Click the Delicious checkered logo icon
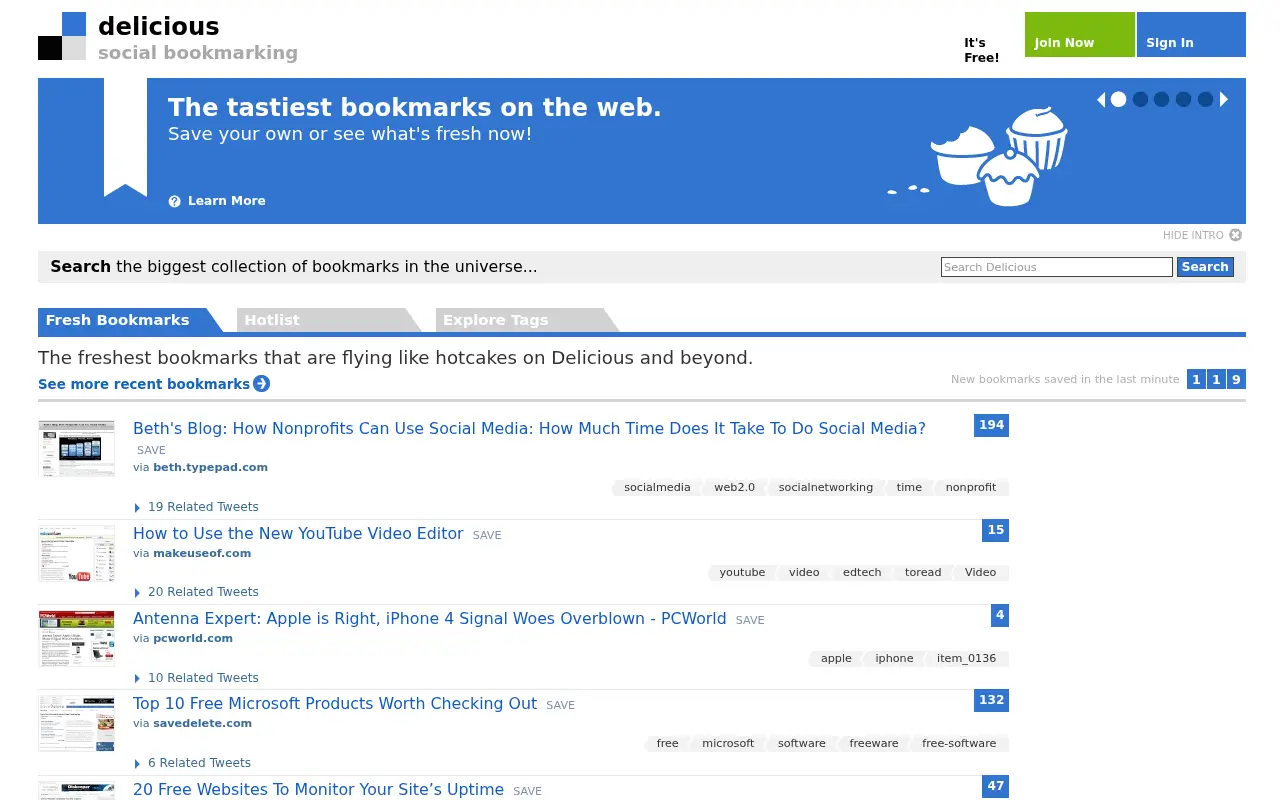The height and width of the screenshot is (800, 1280). tap(62, 36)
